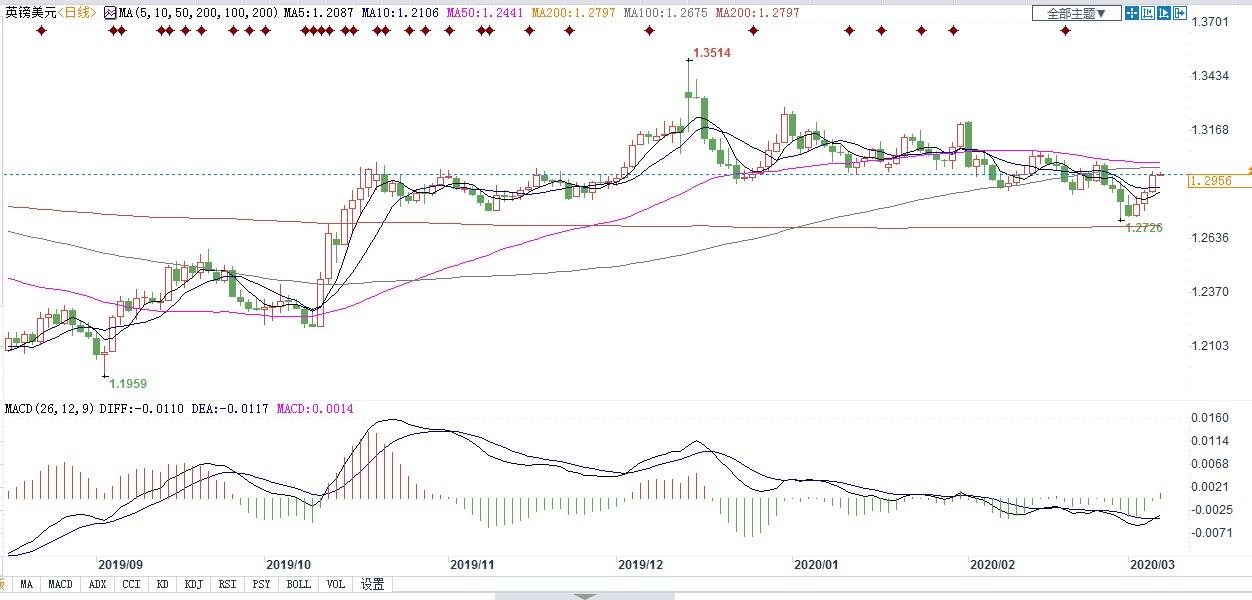
Task: Select the BOLL indicator tab
Action: [298, 584]
